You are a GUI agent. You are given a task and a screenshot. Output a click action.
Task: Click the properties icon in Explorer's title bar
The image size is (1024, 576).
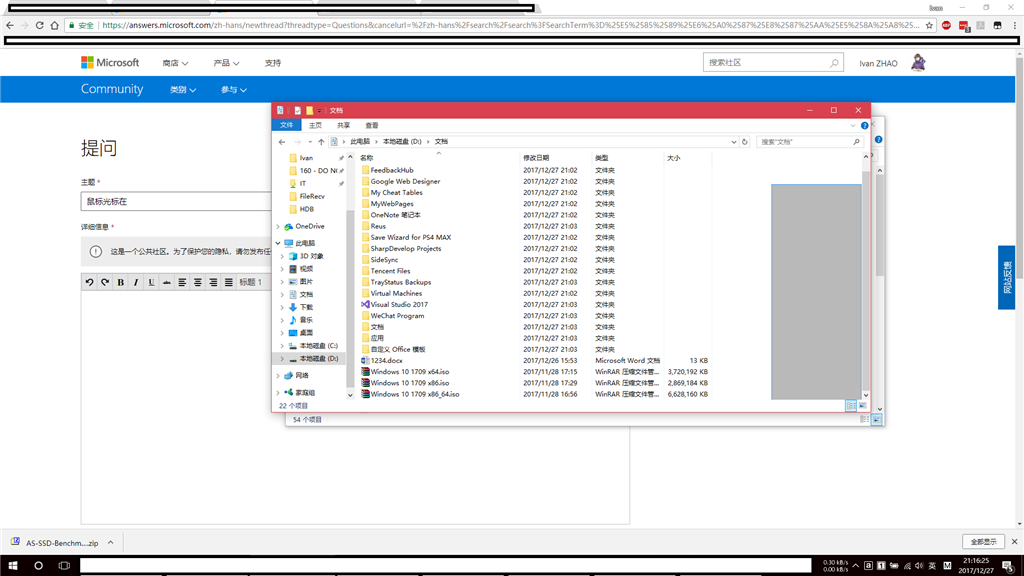pos(298,110)
